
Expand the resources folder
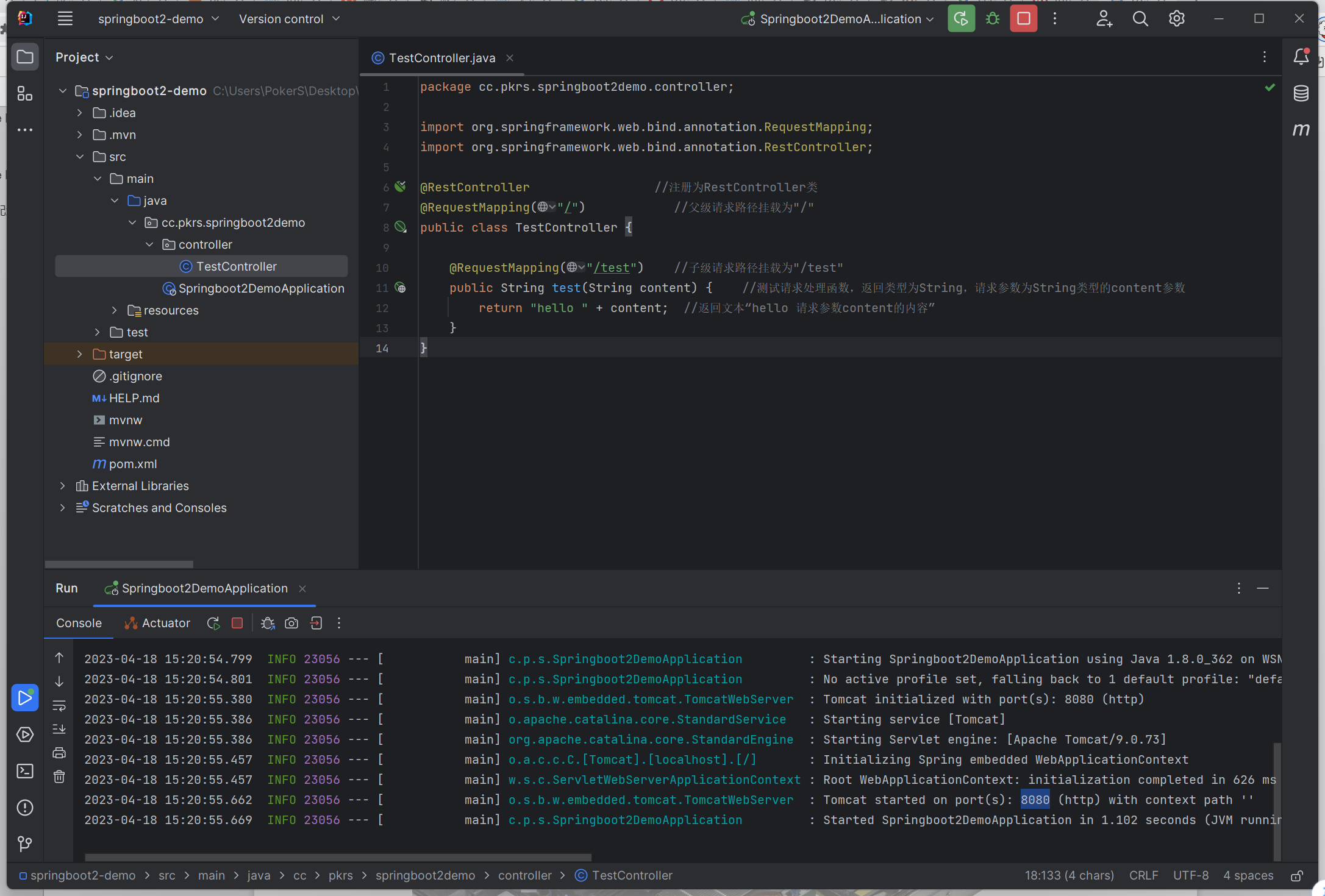[114, 310]
